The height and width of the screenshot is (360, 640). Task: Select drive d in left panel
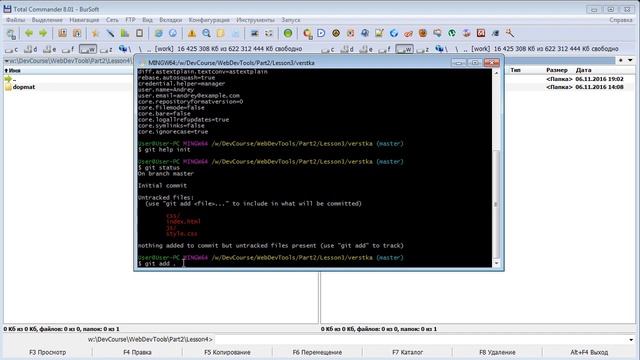tap(30, 49)
